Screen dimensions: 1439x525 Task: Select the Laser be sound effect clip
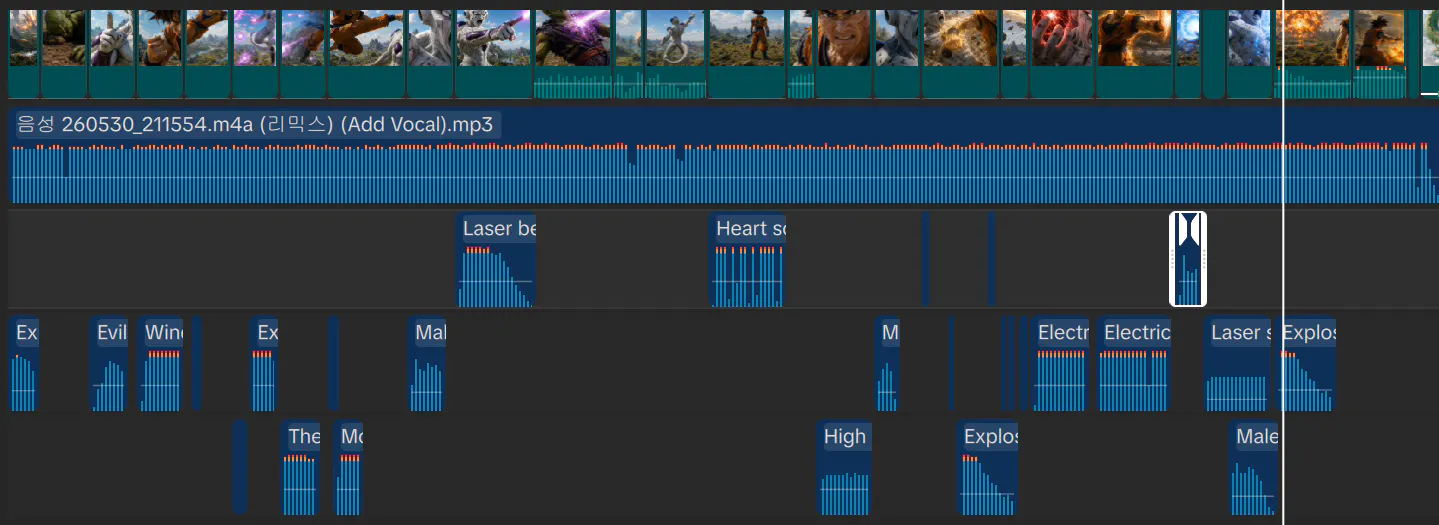tap(497, 260)
